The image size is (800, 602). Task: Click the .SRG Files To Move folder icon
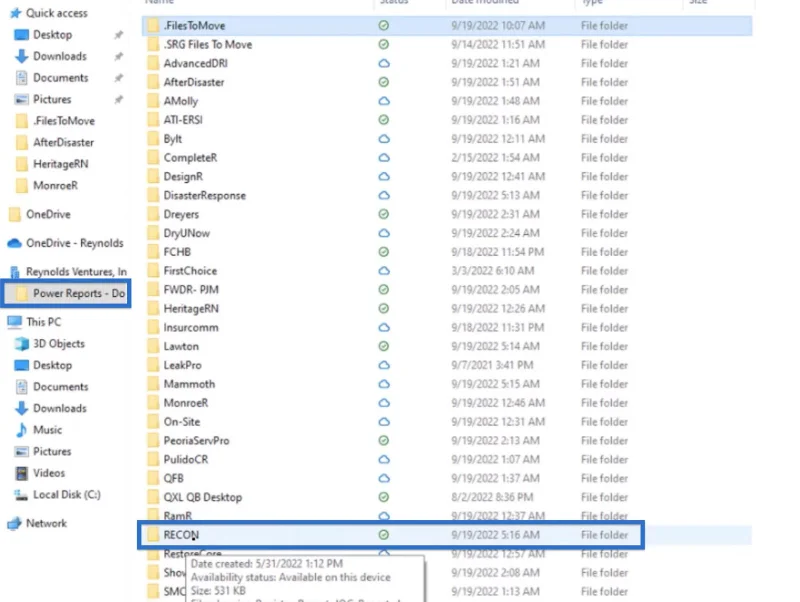[x=153, y=44]
